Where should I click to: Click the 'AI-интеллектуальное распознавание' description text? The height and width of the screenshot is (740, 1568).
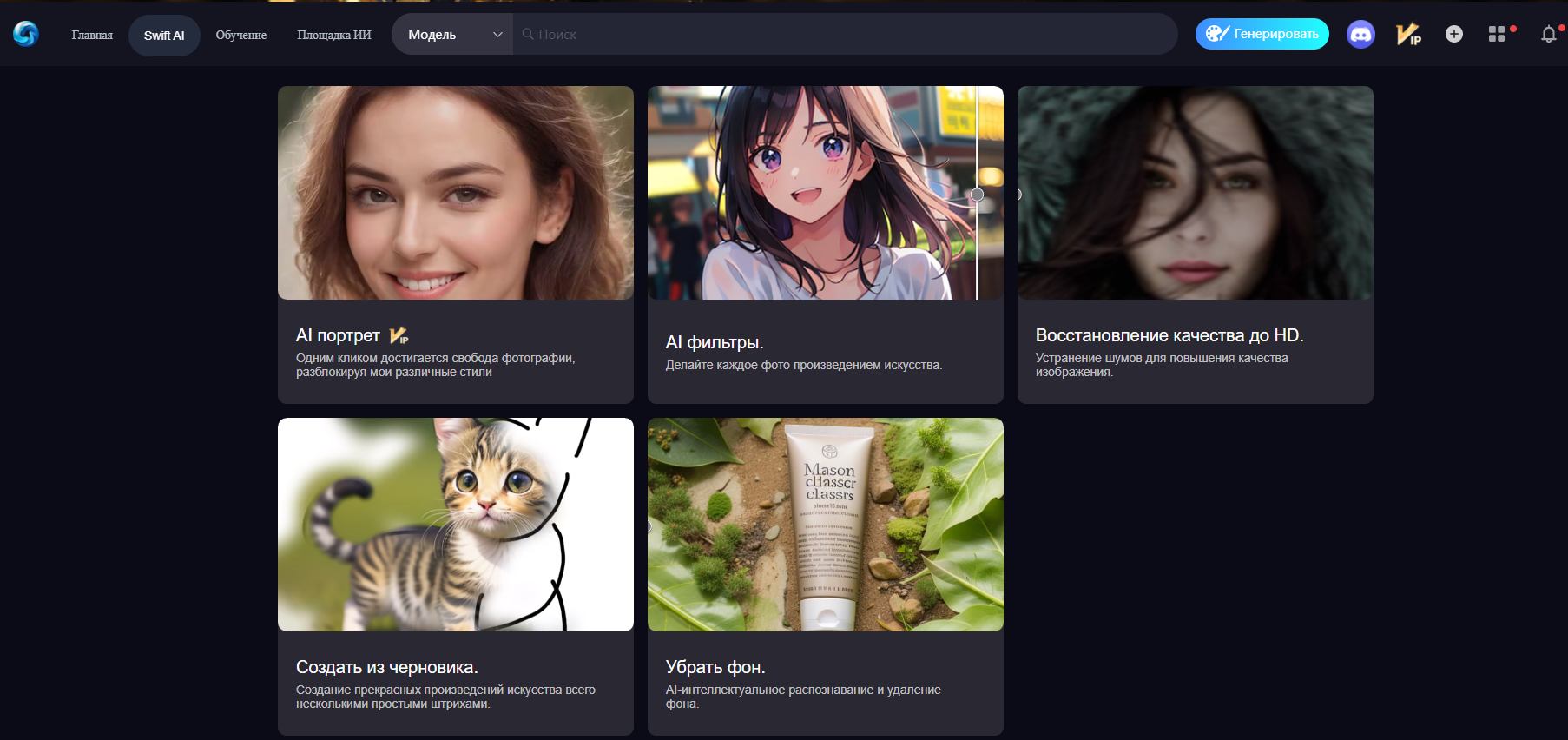[x=803, y=697]
